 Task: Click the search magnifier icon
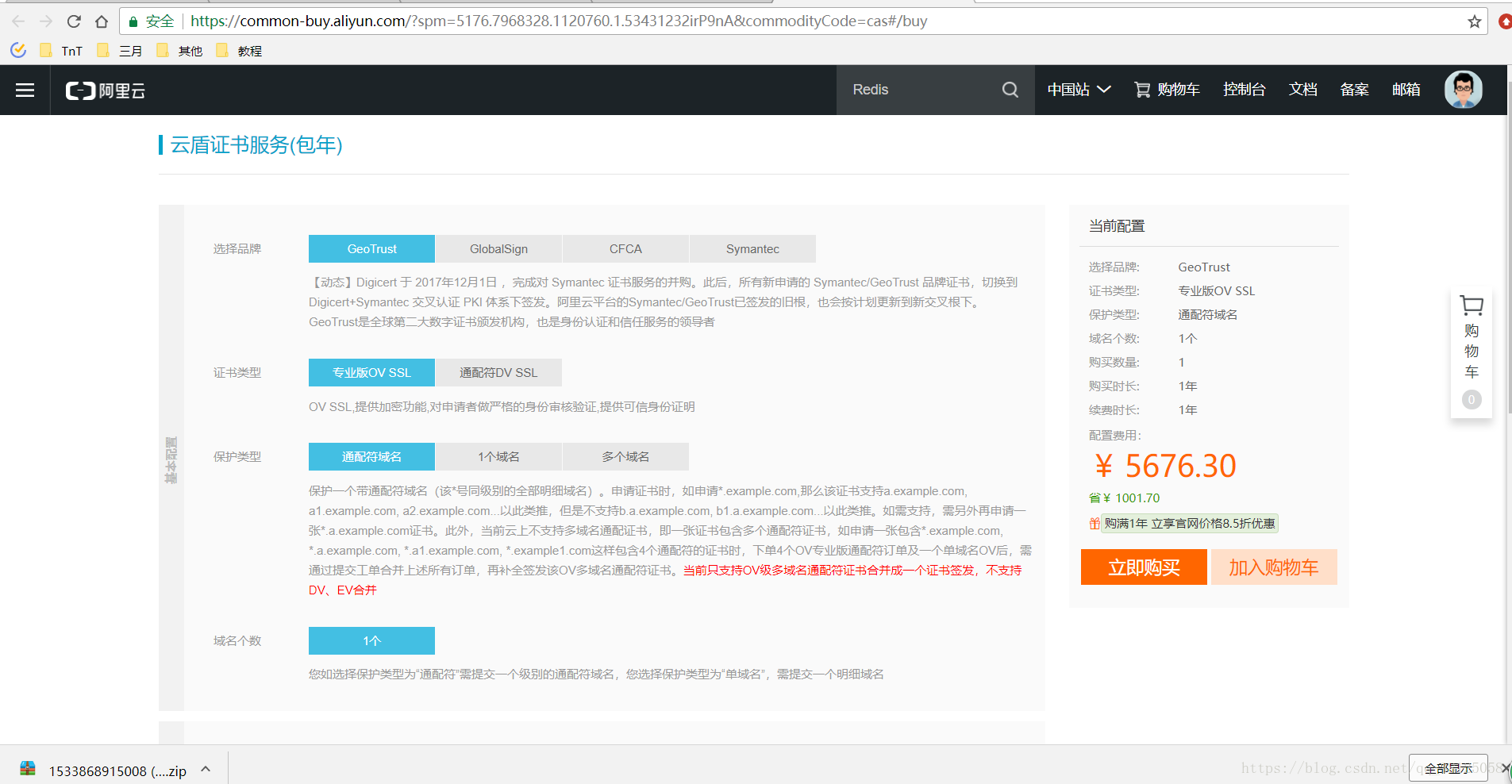point(1010,90)
